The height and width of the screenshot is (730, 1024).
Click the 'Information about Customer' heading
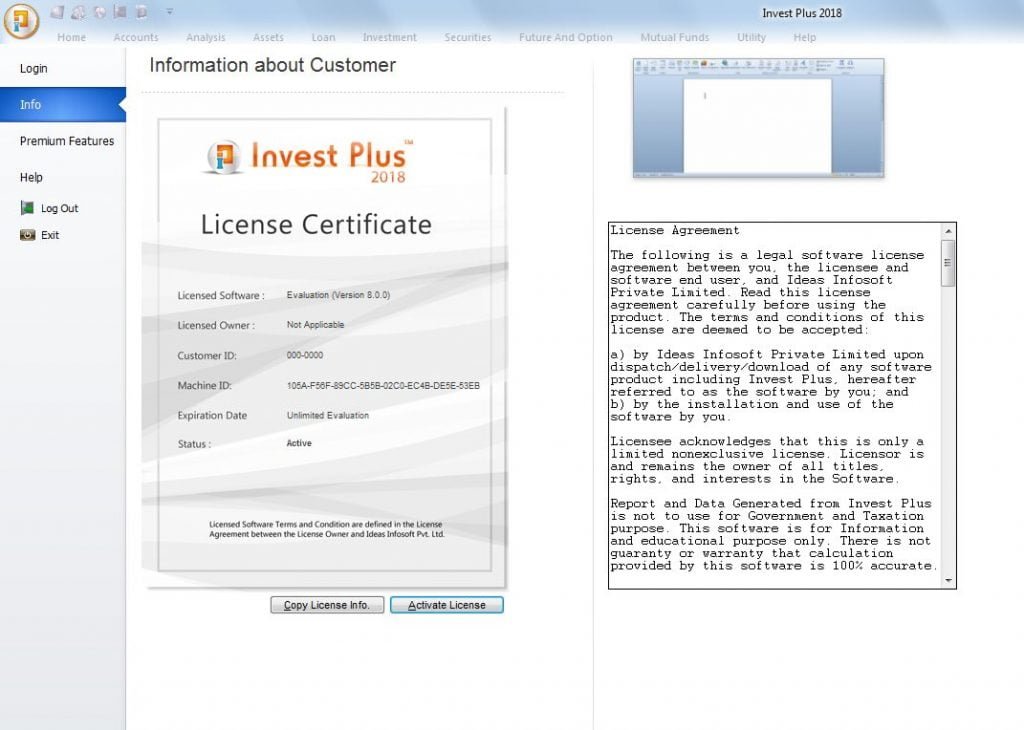[x=272, y=65]
